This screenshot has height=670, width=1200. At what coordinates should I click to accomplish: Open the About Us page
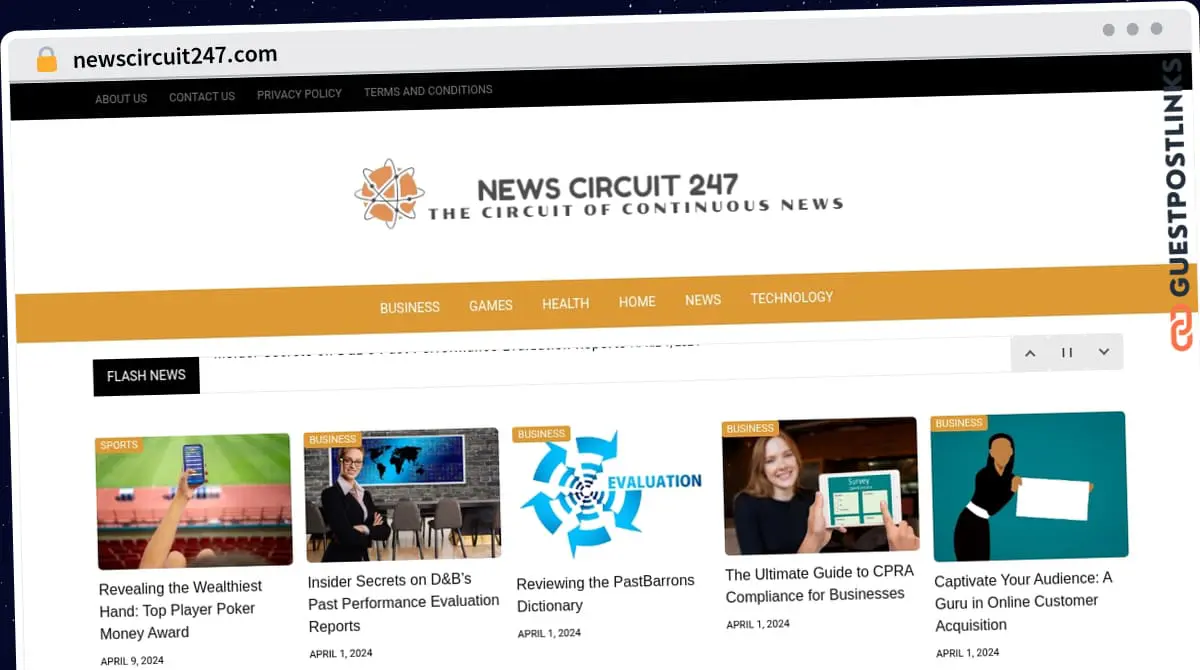click(x=121, y=98)
